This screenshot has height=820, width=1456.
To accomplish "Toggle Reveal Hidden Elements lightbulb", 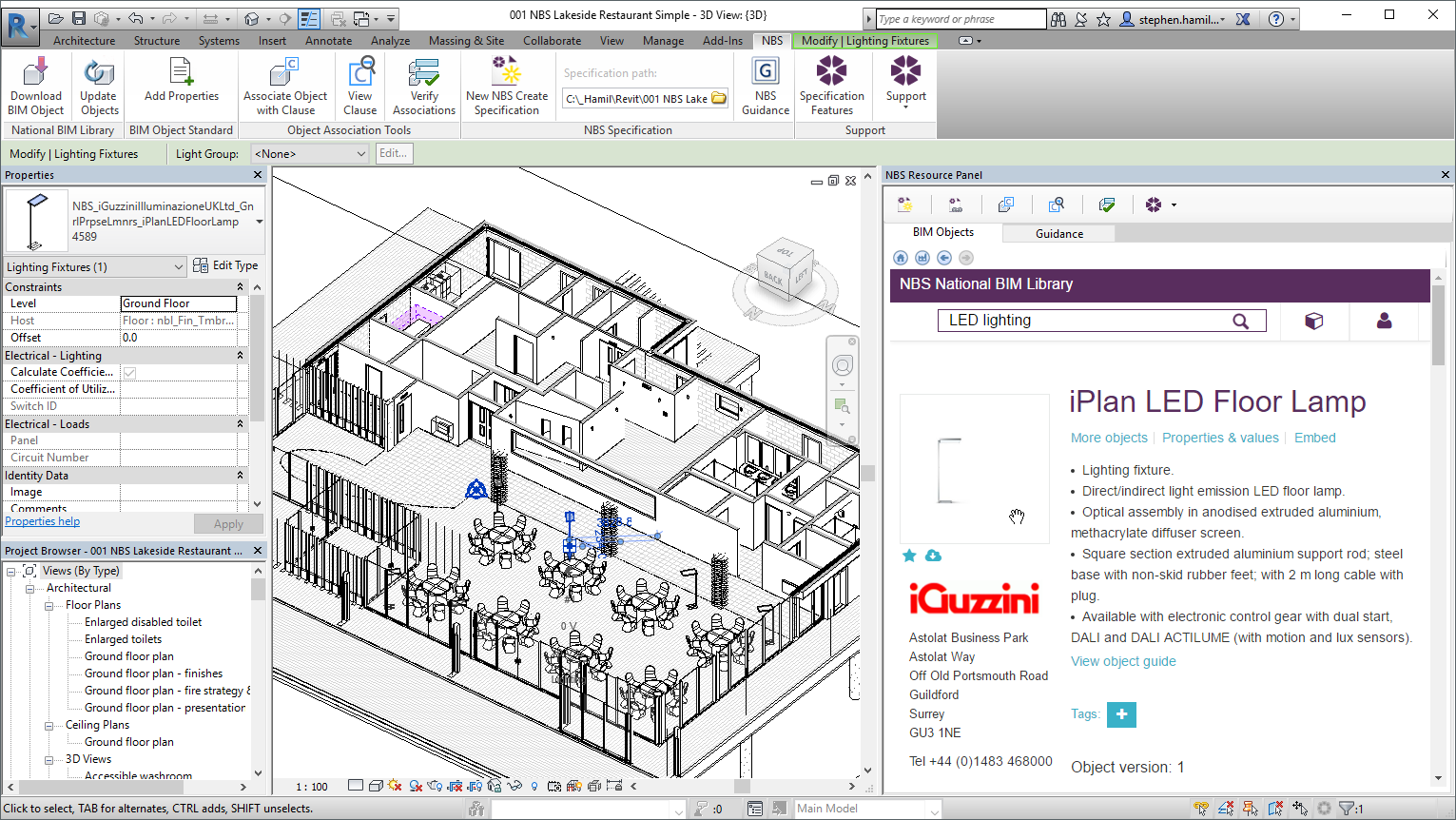I will (534, 786).
